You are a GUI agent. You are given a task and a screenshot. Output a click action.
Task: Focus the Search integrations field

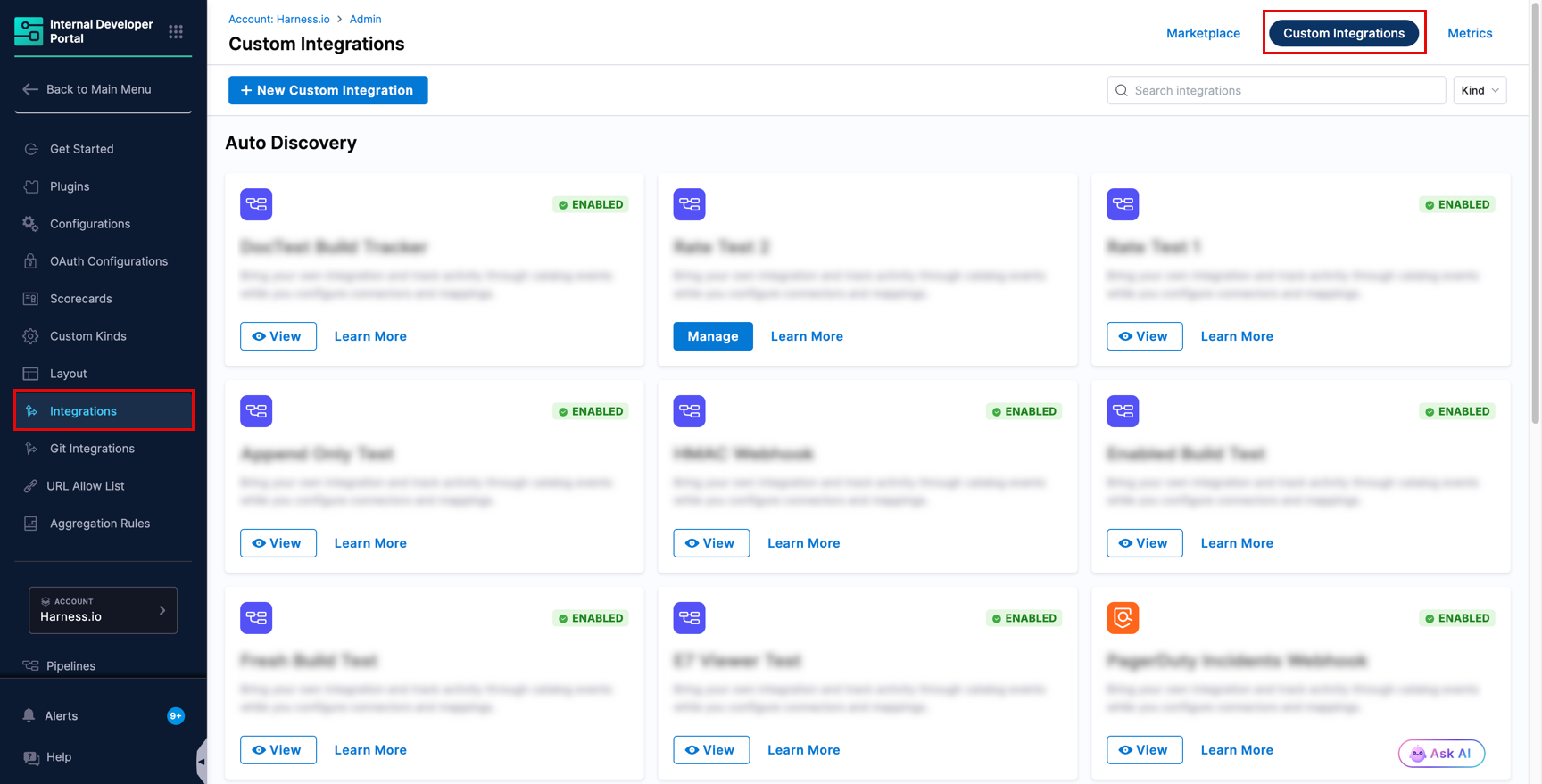(1276, 90)
